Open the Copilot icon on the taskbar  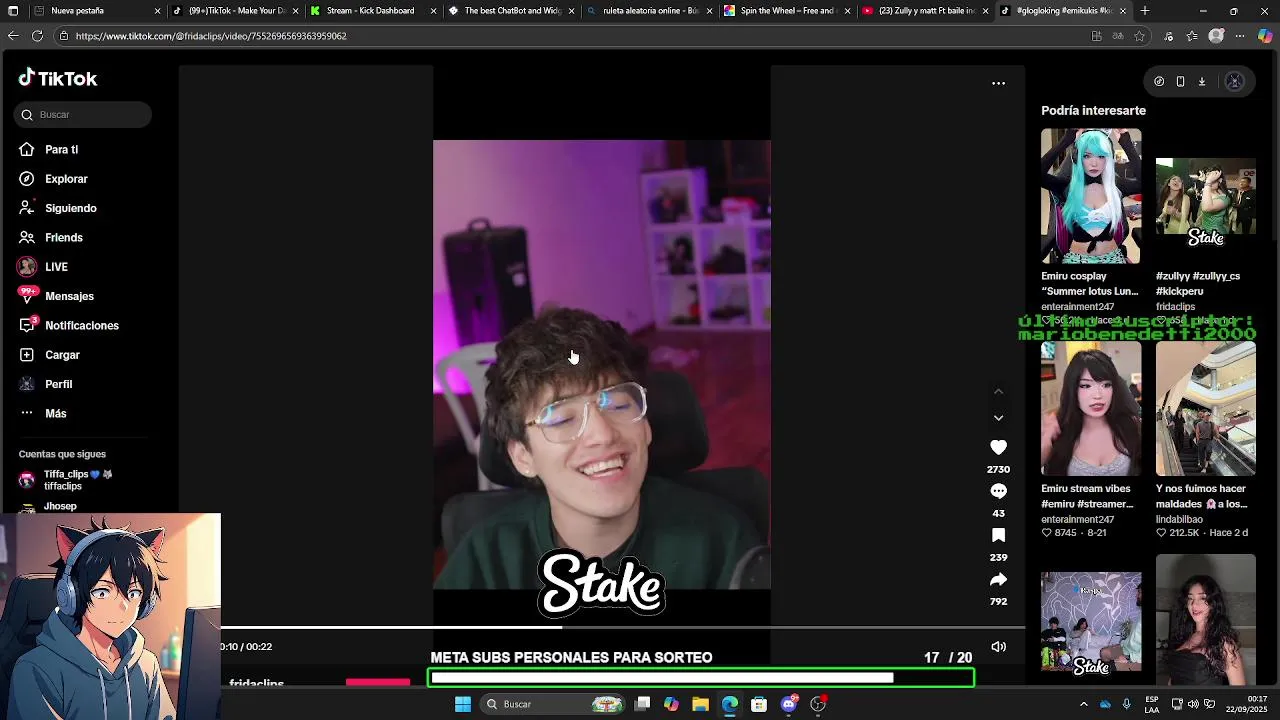(x=671, y=704)
